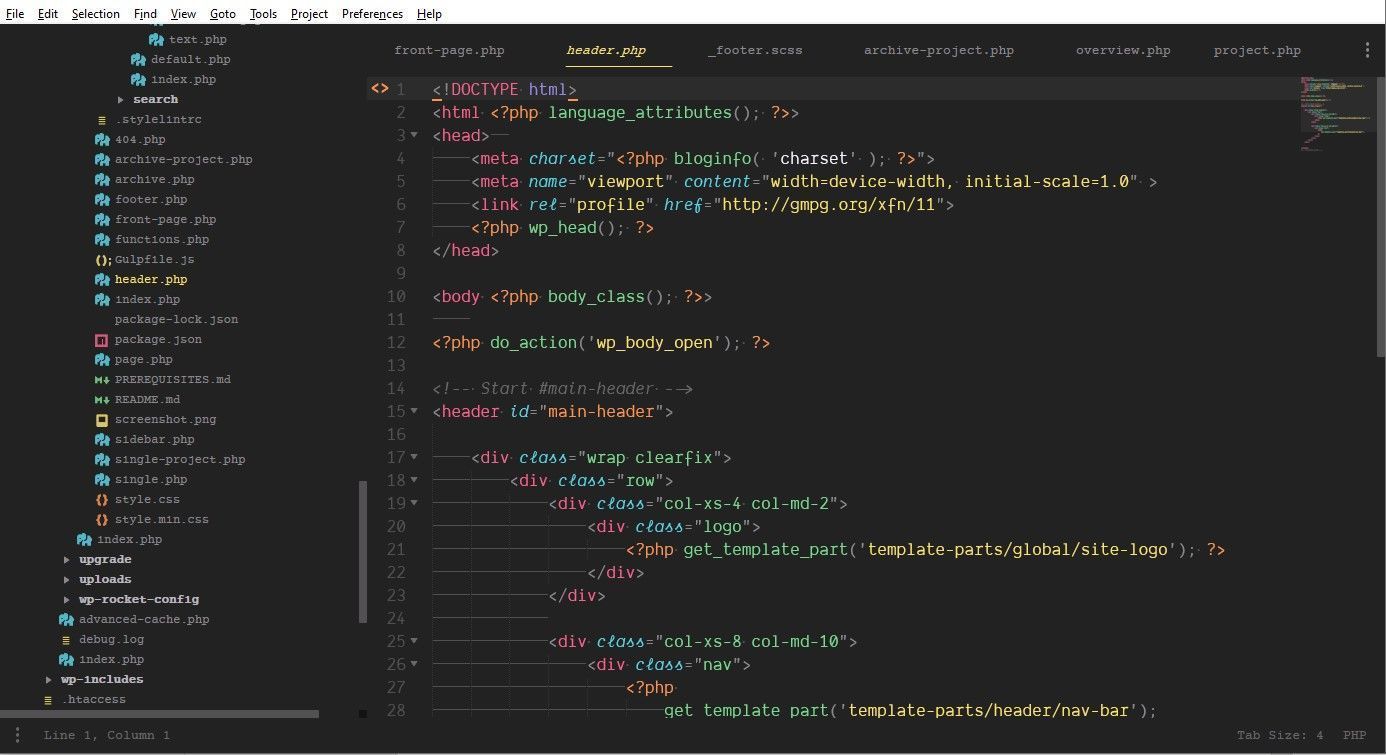Expand the wp-includes folder
This screenshot has width=1386, height=755.
click(x=49, y=680)
